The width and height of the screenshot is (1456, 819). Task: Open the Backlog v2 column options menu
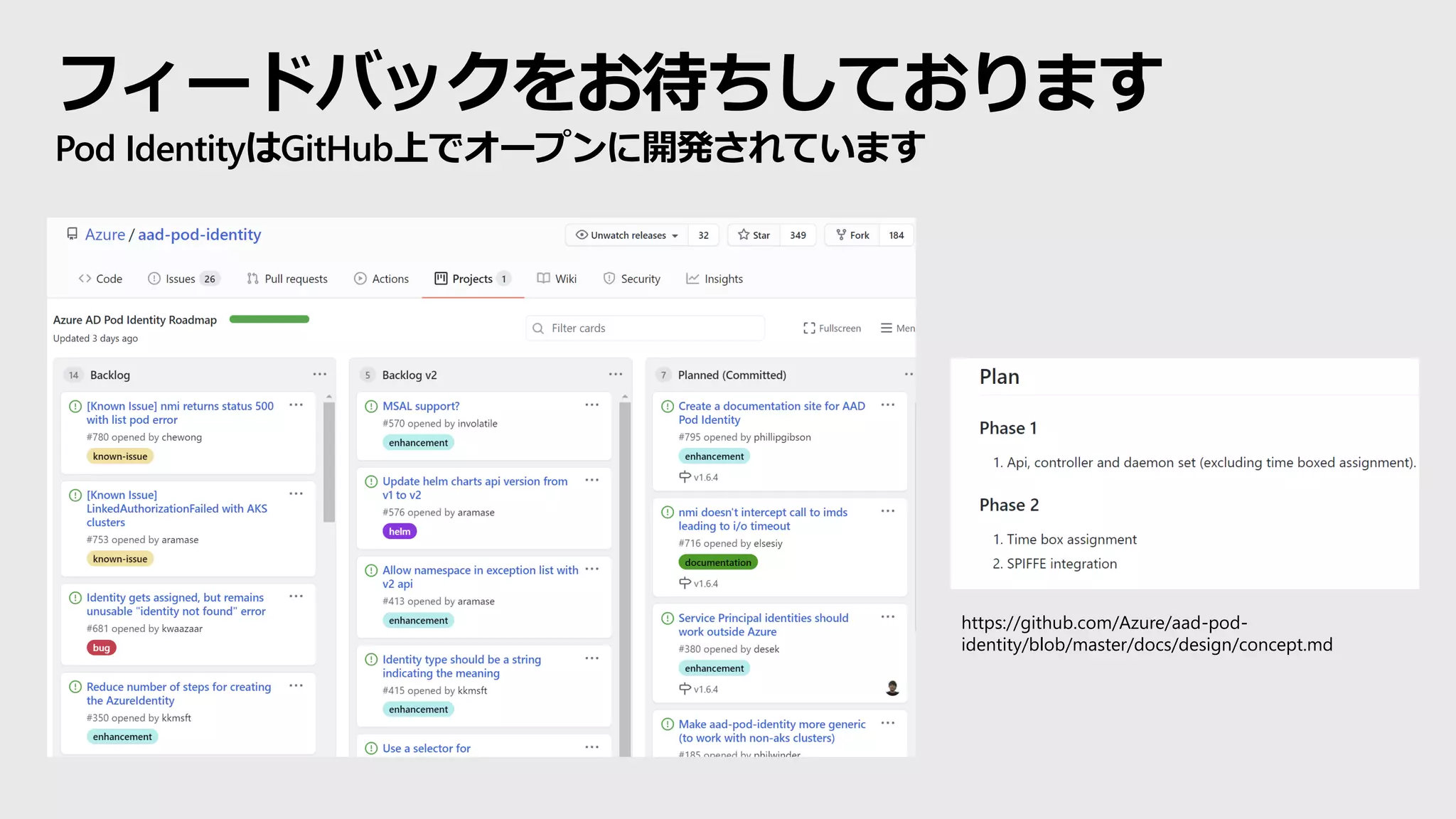point(616,374)
